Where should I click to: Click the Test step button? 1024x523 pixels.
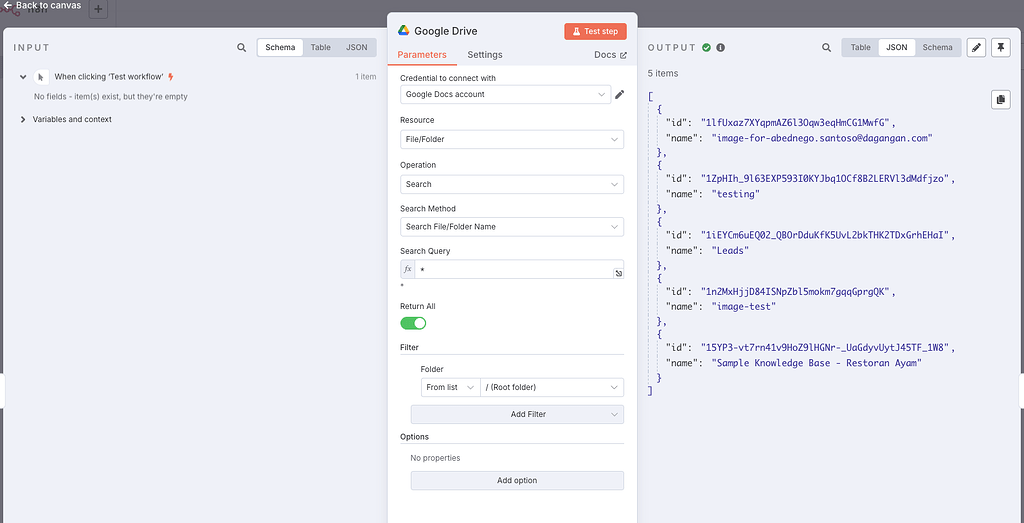point(595,31)
